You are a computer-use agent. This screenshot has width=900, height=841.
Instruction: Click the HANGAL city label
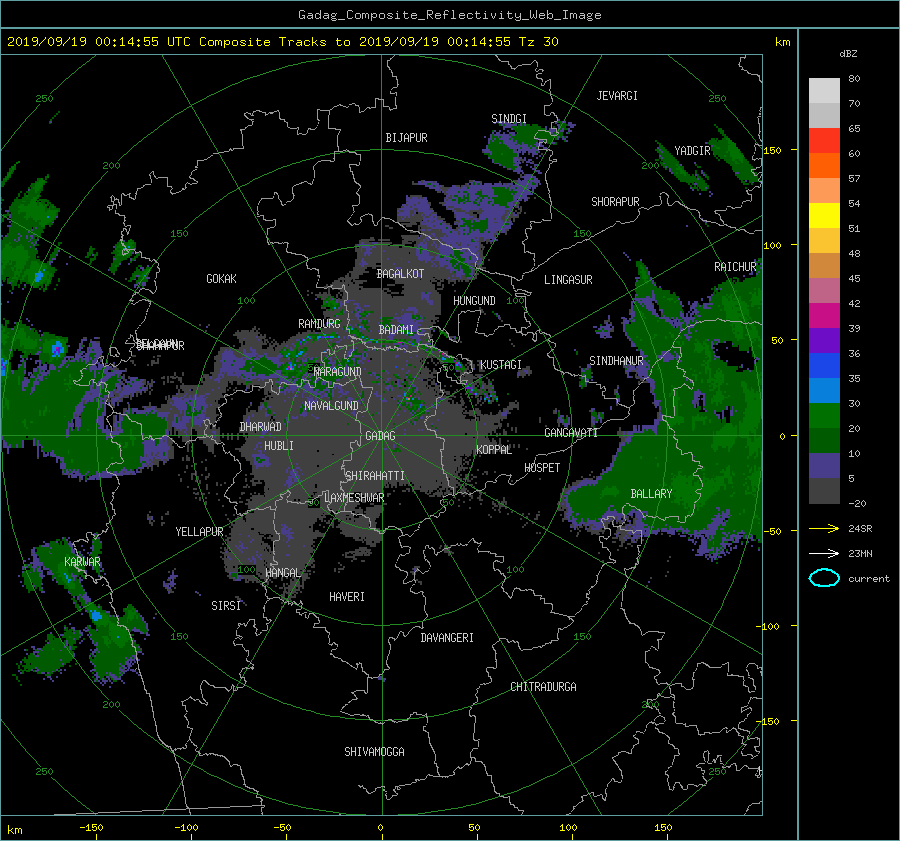click(283, 573)
